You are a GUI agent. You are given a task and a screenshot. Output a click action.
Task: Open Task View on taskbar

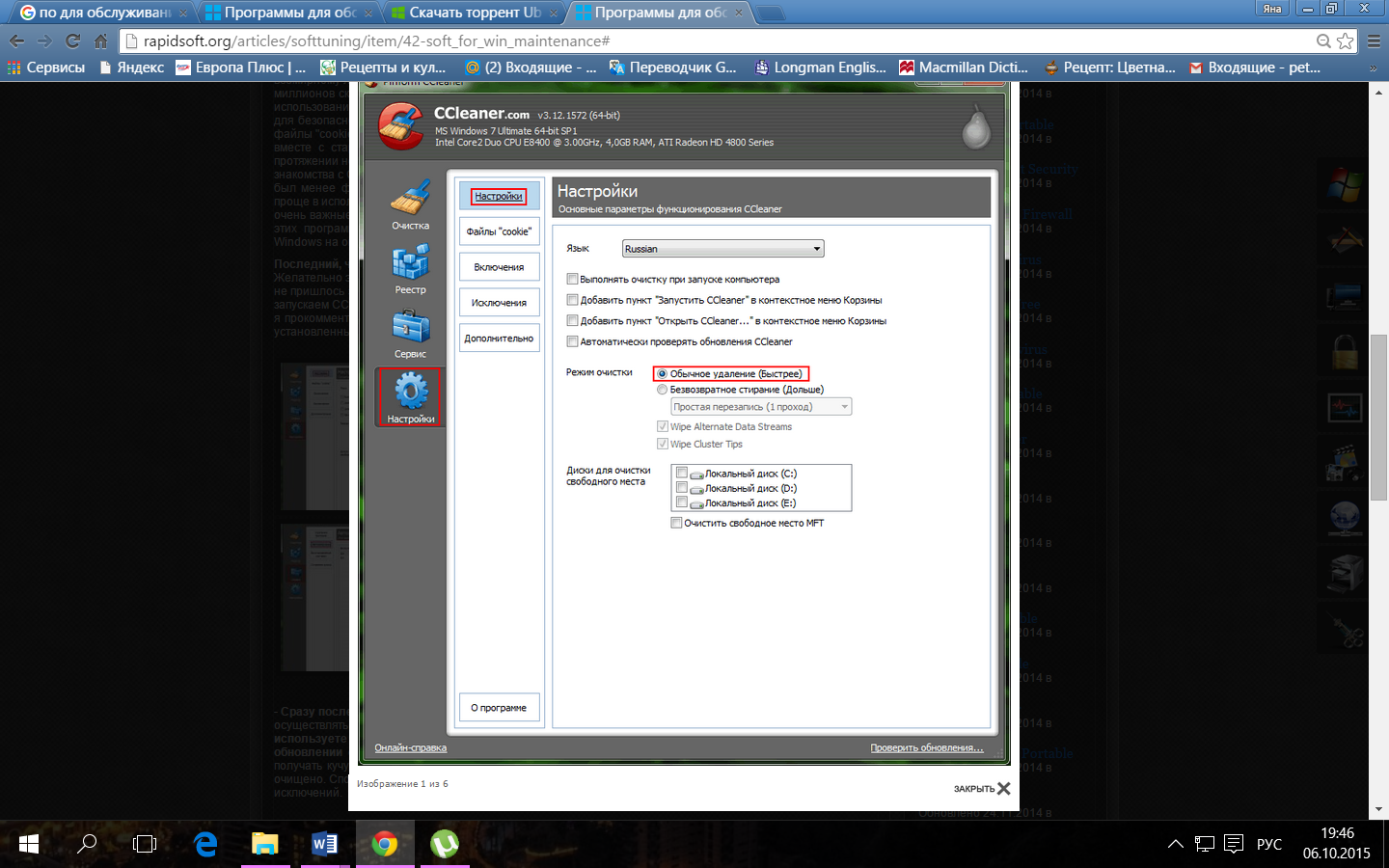[145, 844]
